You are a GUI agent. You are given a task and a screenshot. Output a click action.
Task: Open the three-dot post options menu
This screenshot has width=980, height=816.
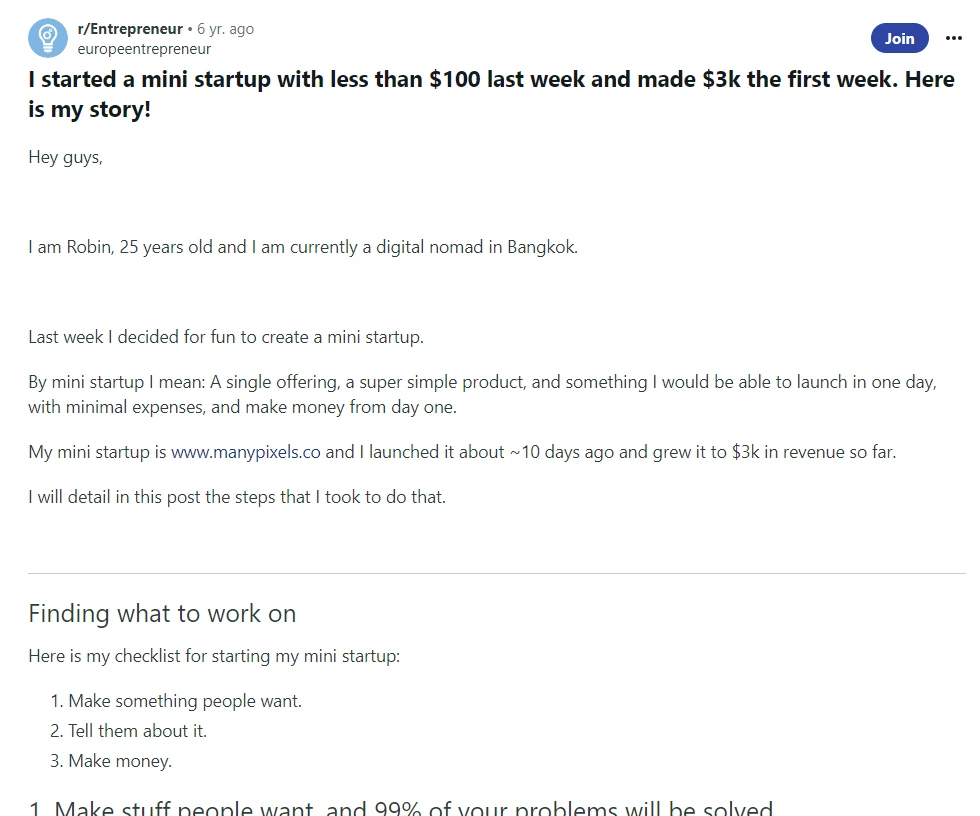coord(953,38)
